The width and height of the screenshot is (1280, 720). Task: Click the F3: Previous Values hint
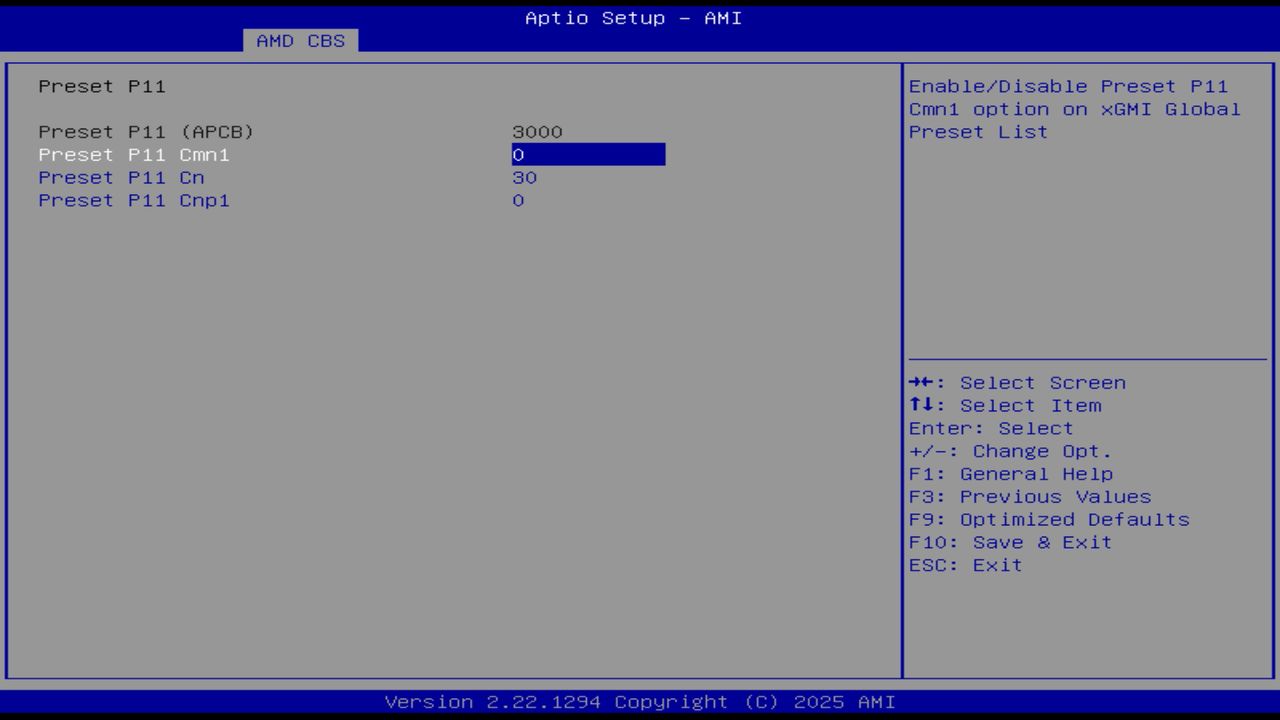pyautogui.click(x=1030, y=496)
